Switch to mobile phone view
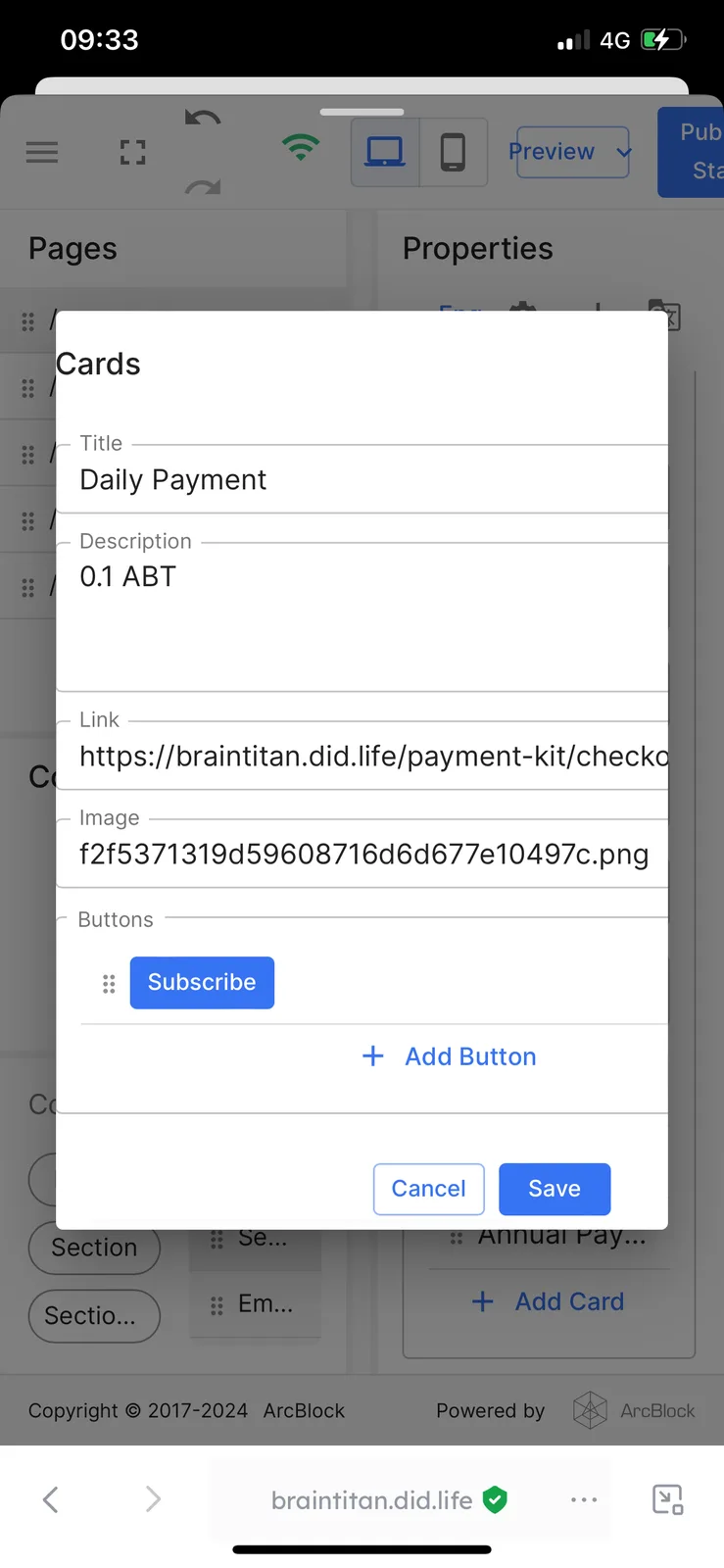The height and width of the screenshot is (1568, 724). click(x=453, y=152)
